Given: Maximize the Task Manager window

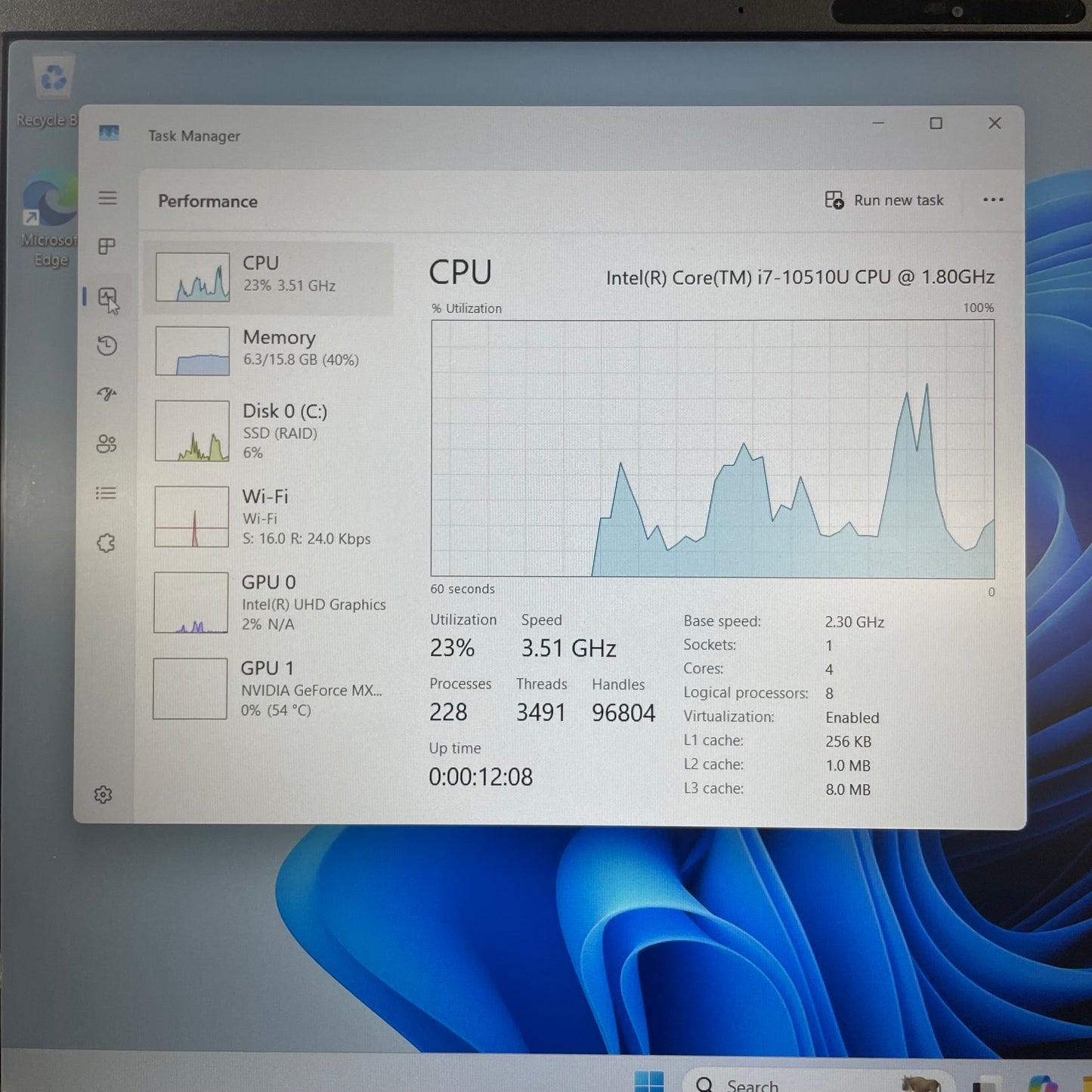Looking at the screenshot, I should coord(936,123).
